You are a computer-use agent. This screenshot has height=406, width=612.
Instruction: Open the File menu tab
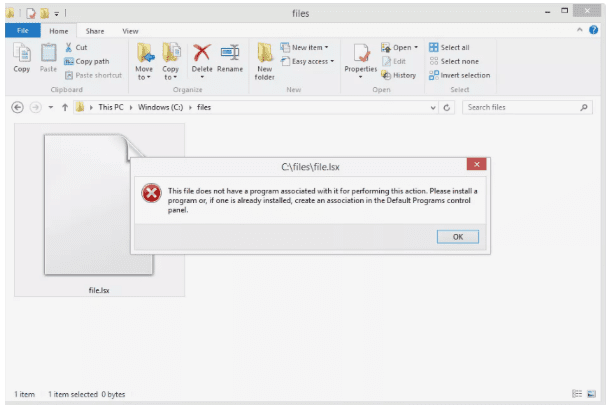(21, 31)
